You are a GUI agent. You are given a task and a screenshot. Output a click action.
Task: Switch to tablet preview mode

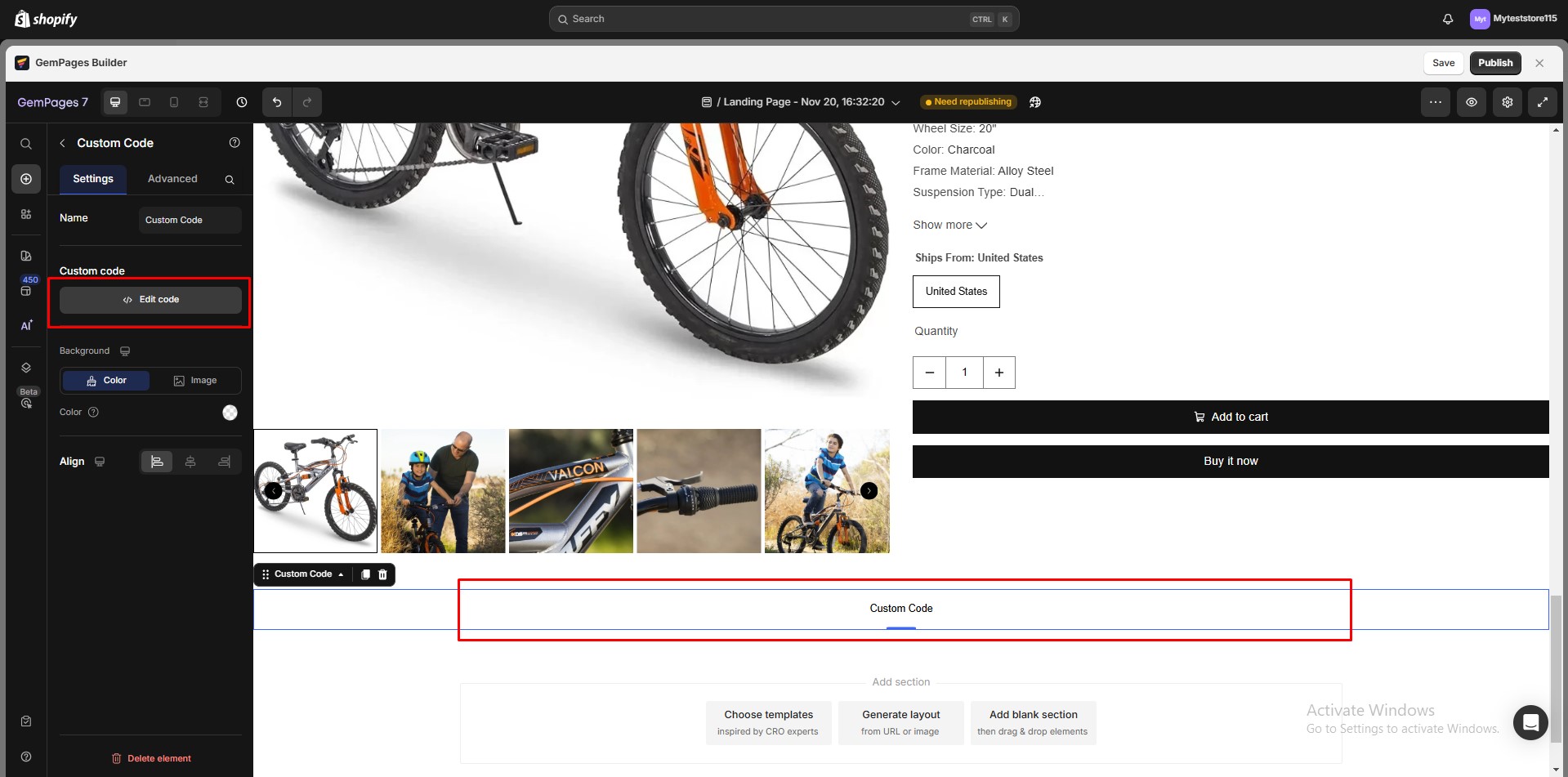tap(145, 101)
